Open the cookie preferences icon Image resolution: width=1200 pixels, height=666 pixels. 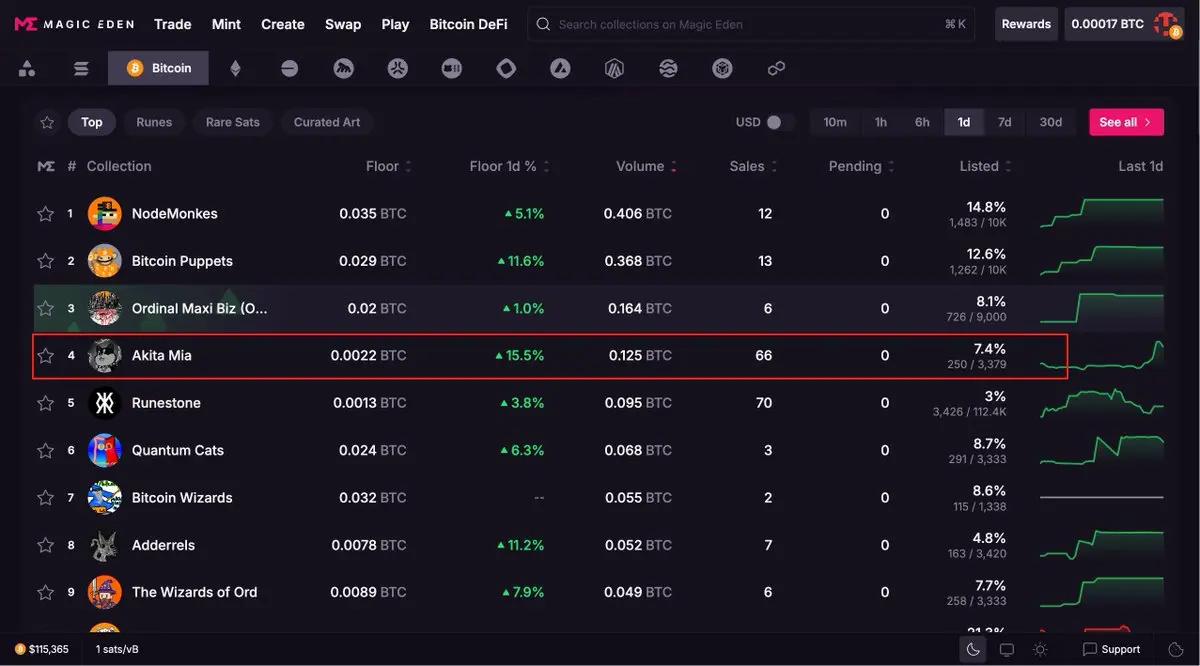(1176, 649)
